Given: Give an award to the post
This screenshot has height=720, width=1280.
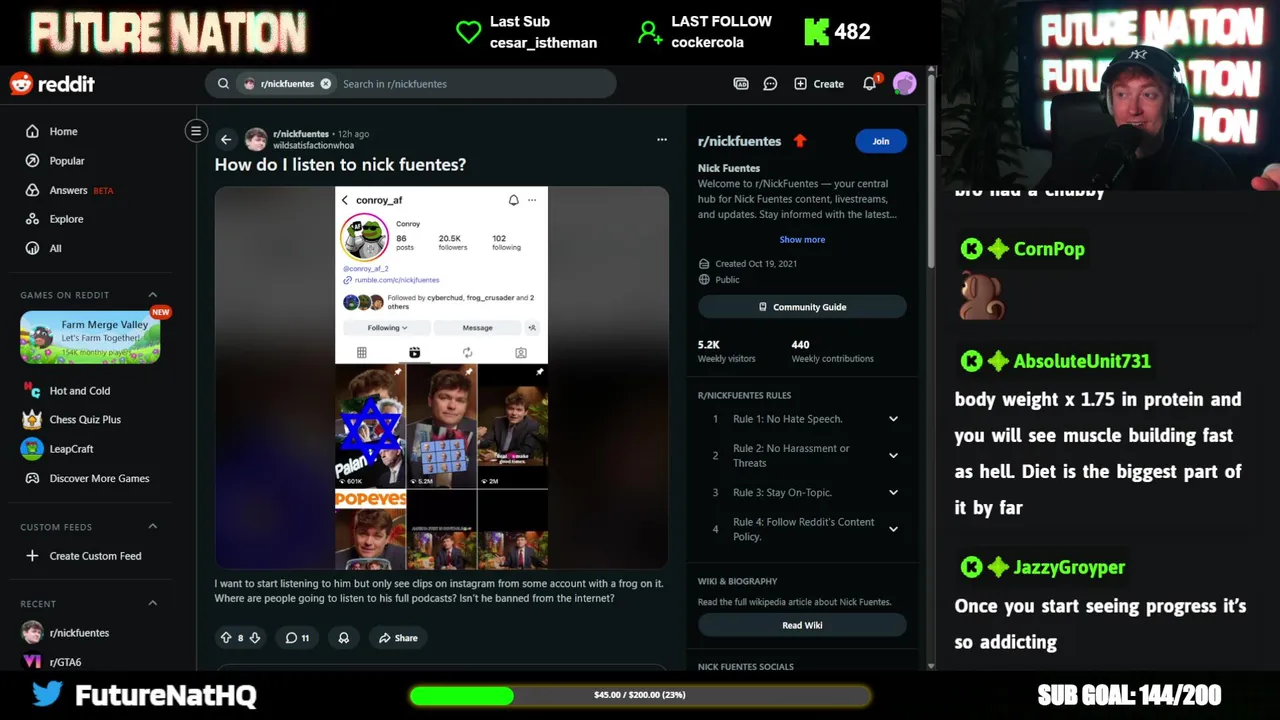Looking at the screenshot, I should point(344,638).
